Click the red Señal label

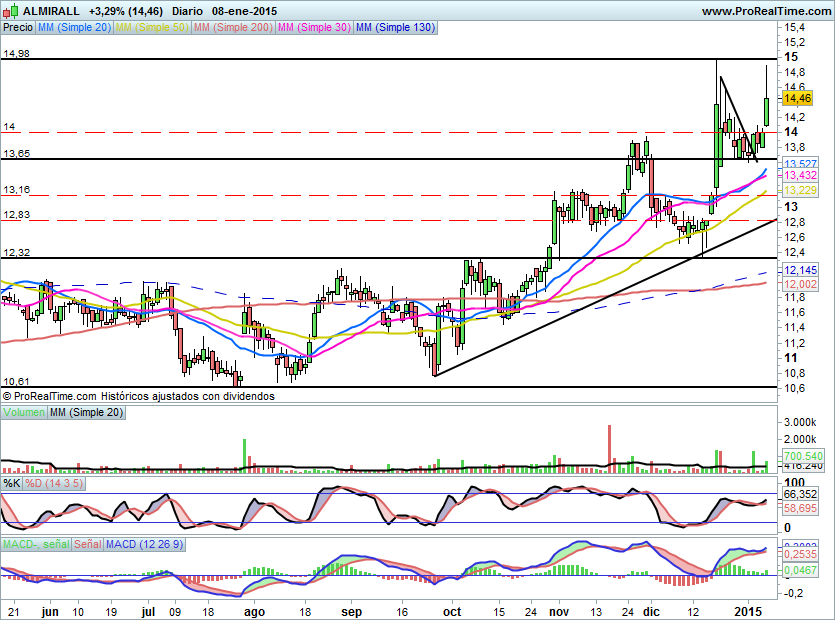pos(87,543)
